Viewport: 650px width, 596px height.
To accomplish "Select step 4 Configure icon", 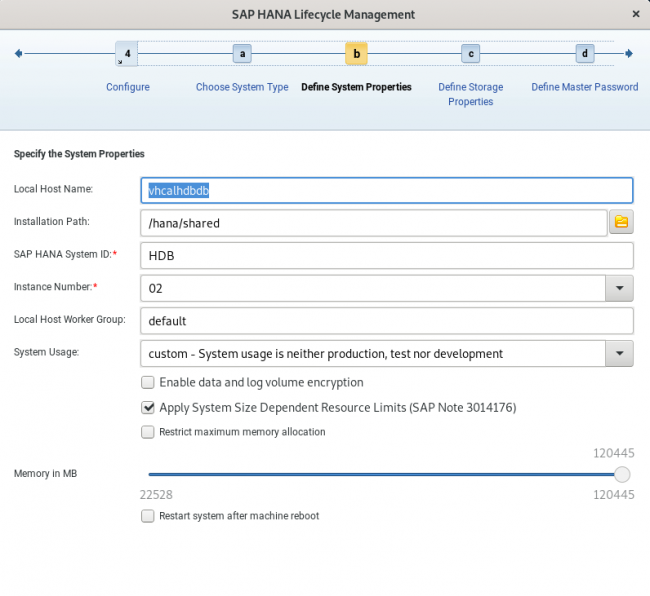I will click(x=127, y=53).
